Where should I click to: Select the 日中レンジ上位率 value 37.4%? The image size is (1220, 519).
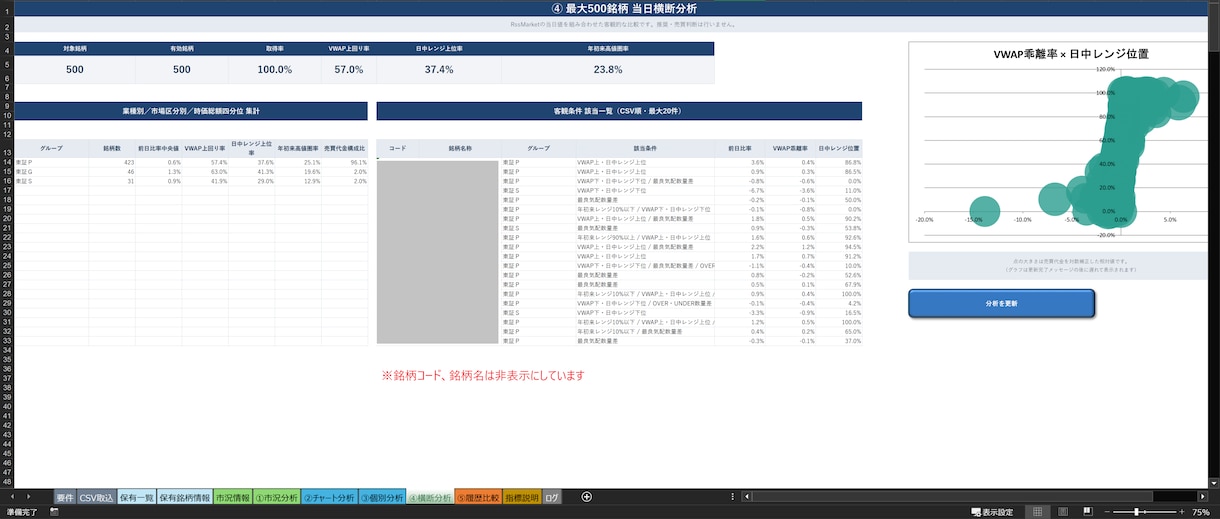[439, 70]
